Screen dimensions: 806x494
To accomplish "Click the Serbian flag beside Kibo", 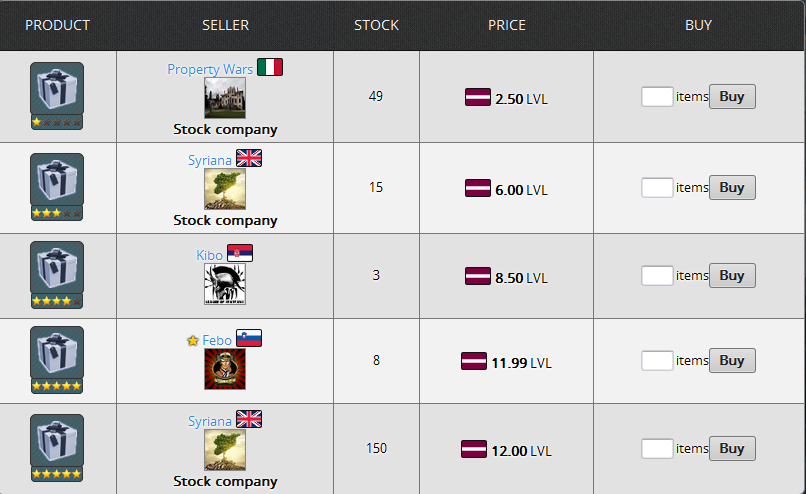I will click(240, 253).
